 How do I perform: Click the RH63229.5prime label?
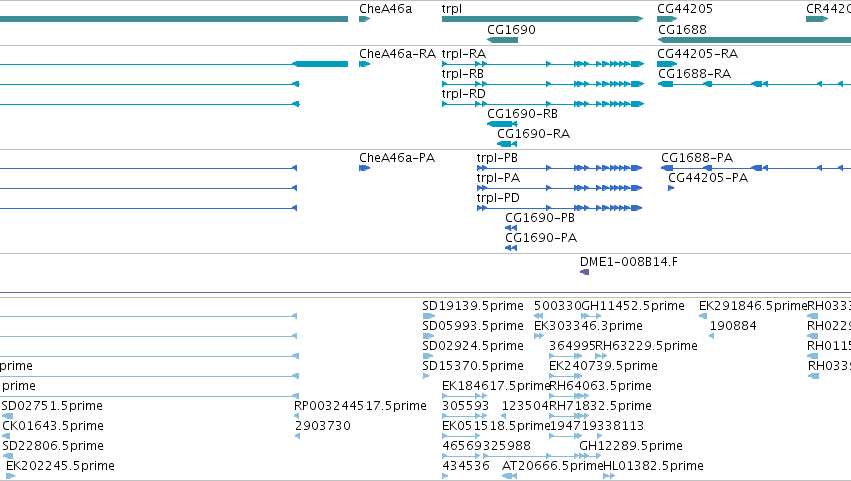[646, 346]
